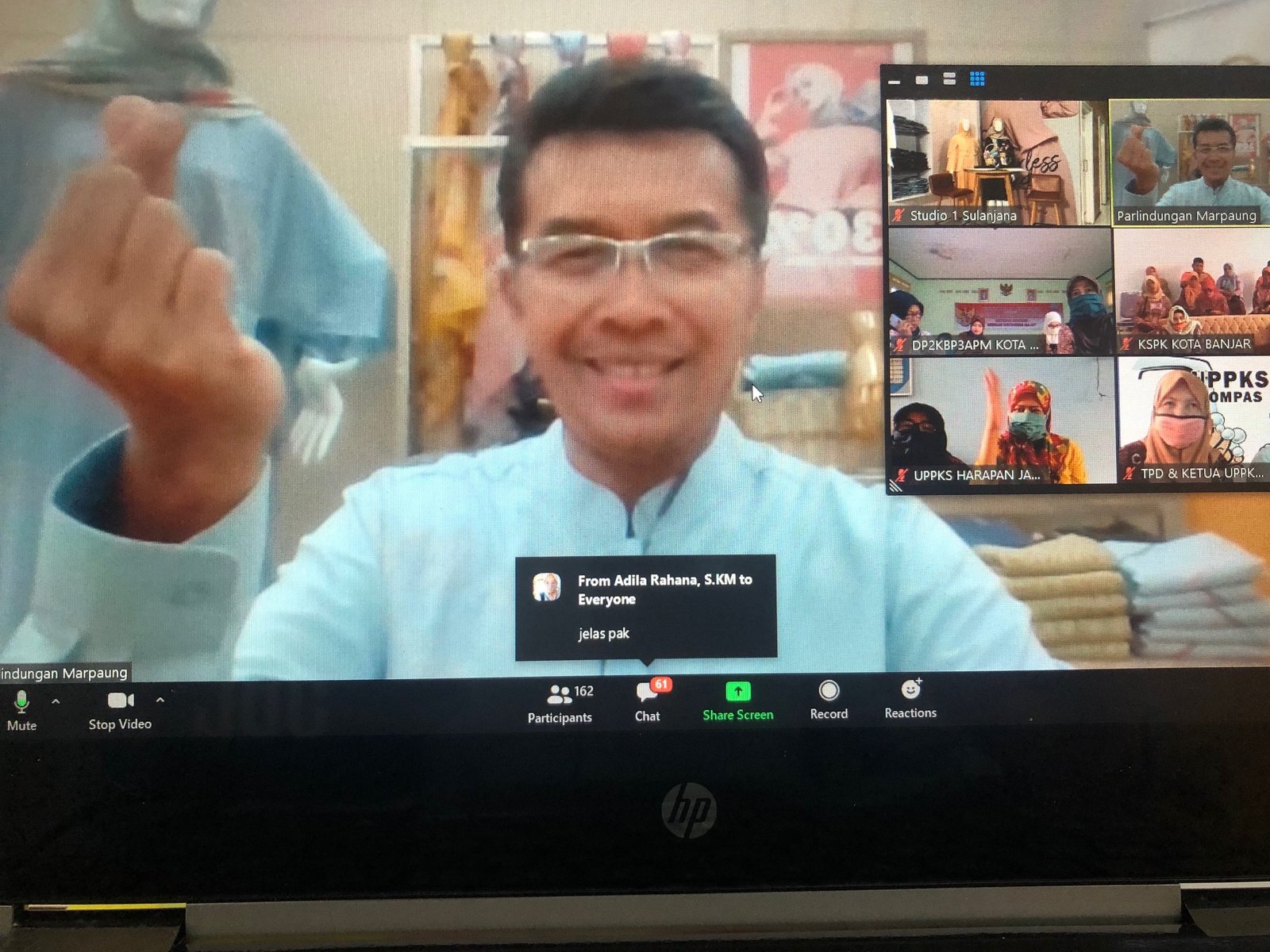
Task: Start recording with the Record button
Action: [829, 701]
